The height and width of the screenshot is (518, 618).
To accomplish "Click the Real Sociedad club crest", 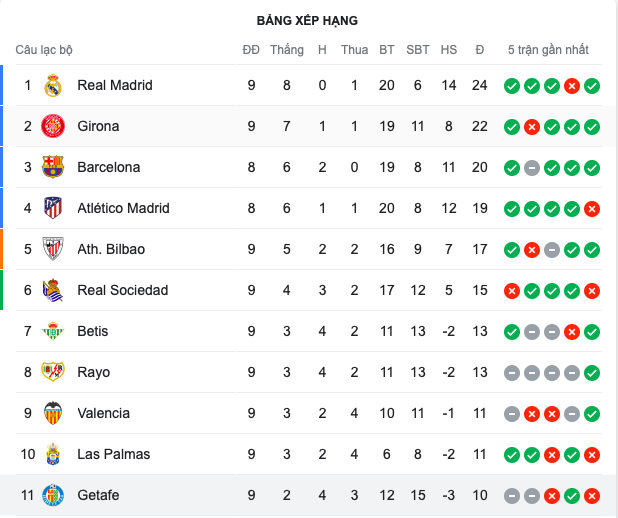I will pos(53,291).
